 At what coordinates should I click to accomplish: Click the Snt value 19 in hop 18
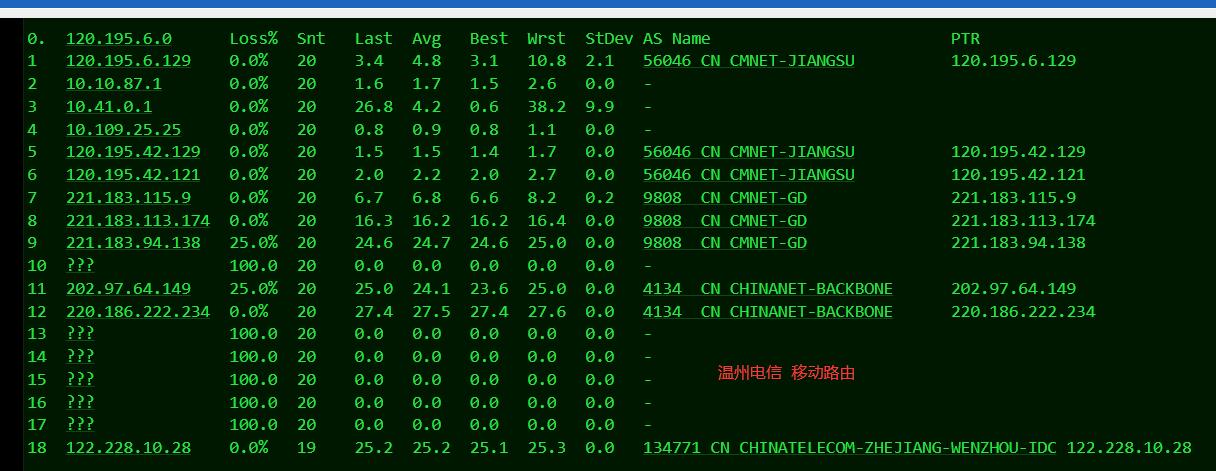(x=306, y=447)
